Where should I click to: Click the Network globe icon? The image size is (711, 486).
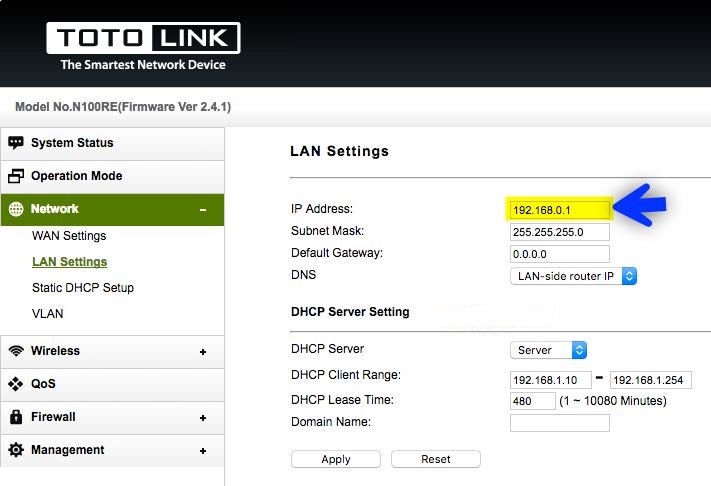(16, 209)
